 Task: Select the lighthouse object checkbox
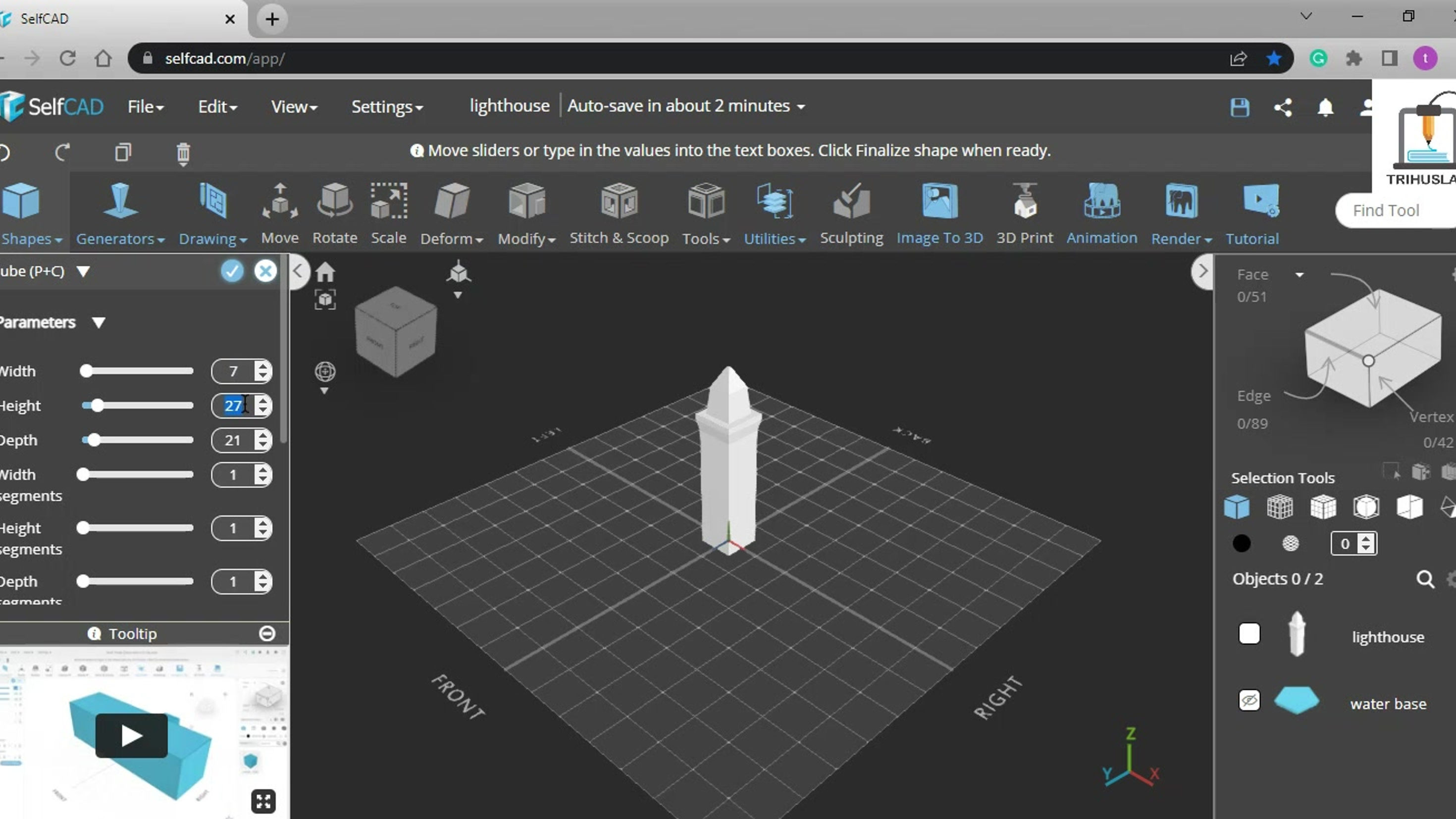pos(1249,634)
